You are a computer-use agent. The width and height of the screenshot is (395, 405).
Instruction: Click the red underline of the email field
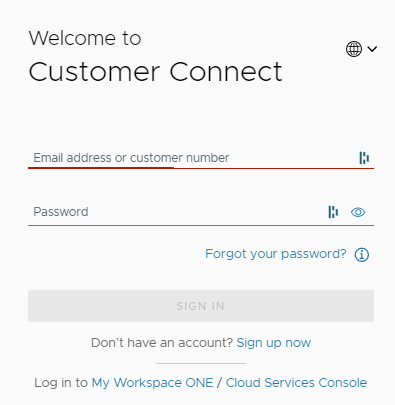[201, 168]
